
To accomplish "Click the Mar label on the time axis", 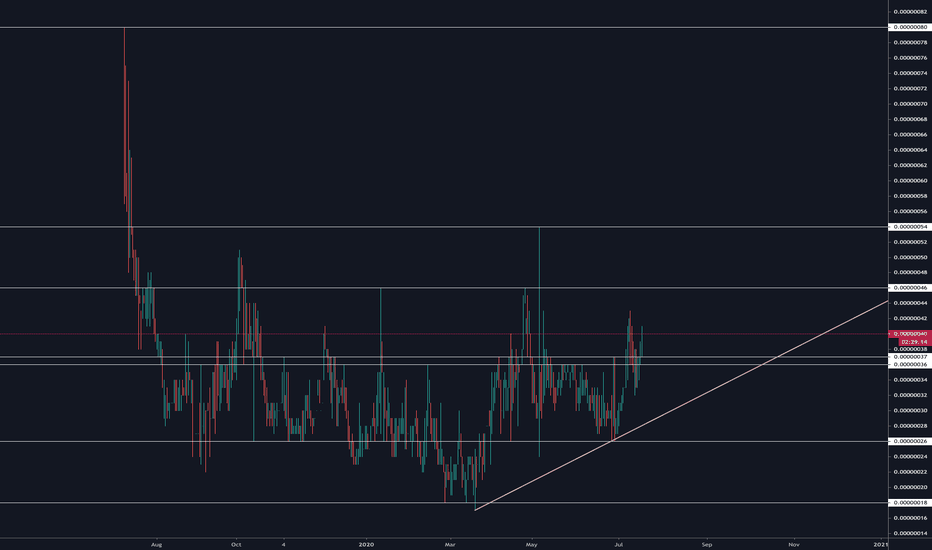I will click(x=450, y=545).
